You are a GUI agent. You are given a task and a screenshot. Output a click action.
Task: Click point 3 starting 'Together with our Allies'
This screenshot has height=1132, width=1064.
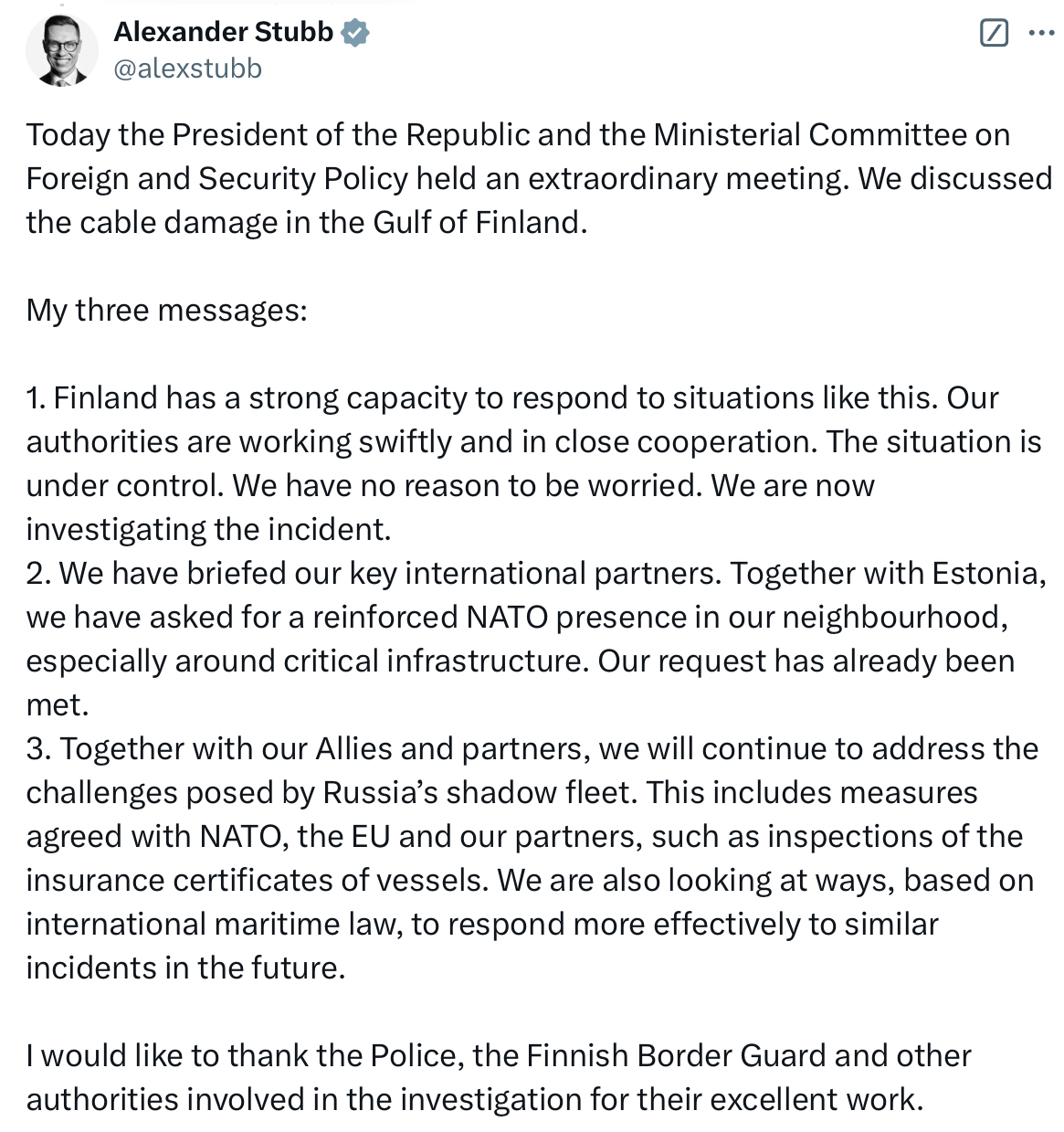(274, 749)
